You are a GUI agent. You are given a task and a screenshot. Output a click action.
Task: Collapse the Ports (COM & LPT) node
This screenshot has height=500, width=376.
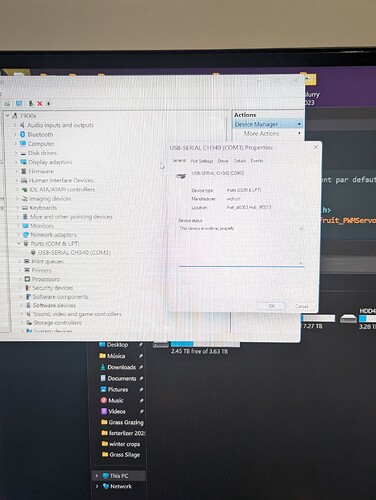pos(19,244)
